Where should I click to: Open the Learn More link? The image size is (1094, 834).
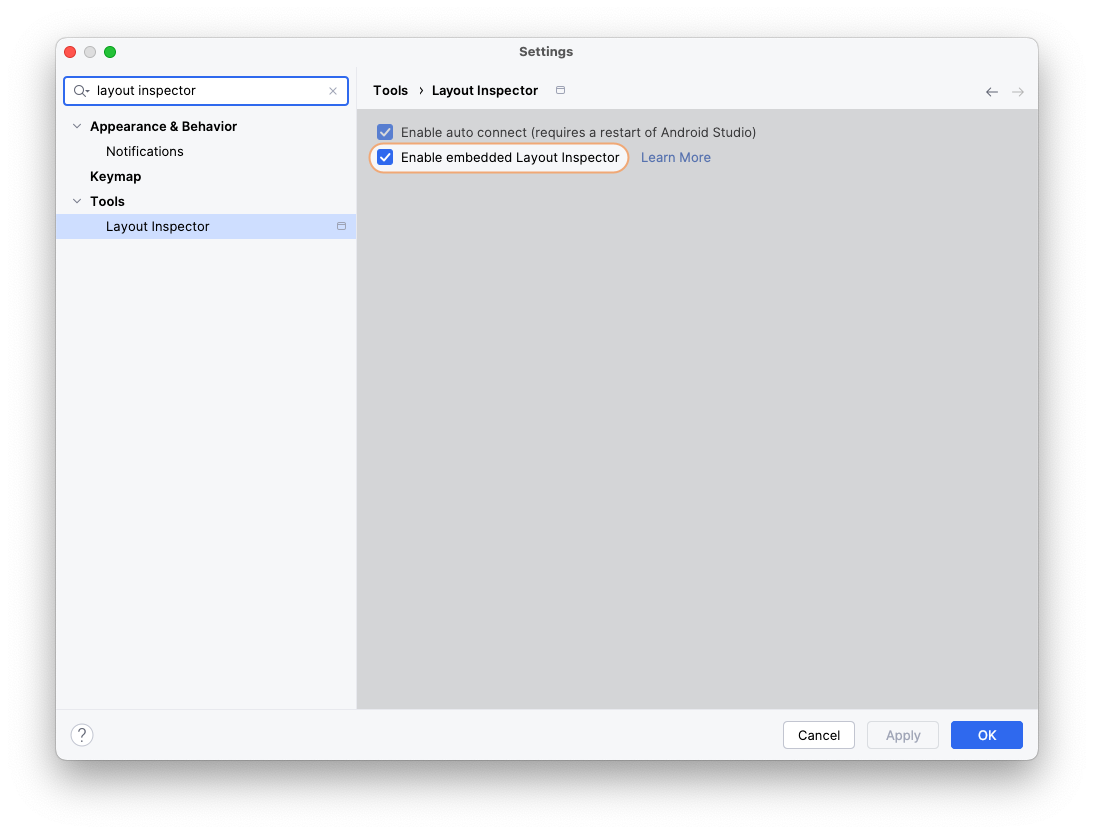676,157
